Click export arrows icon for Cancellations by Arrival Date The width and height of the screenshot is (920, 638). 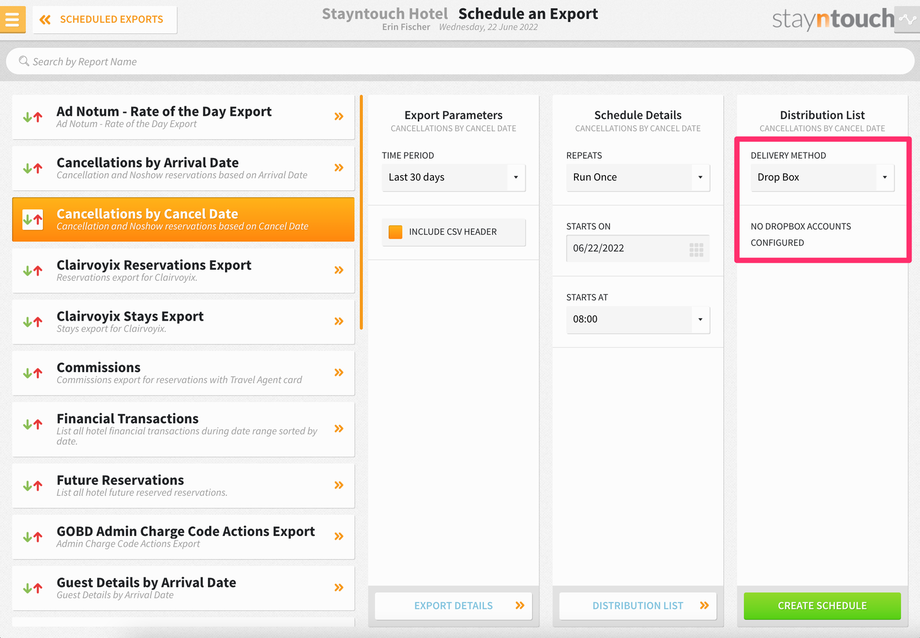[32, 168]
